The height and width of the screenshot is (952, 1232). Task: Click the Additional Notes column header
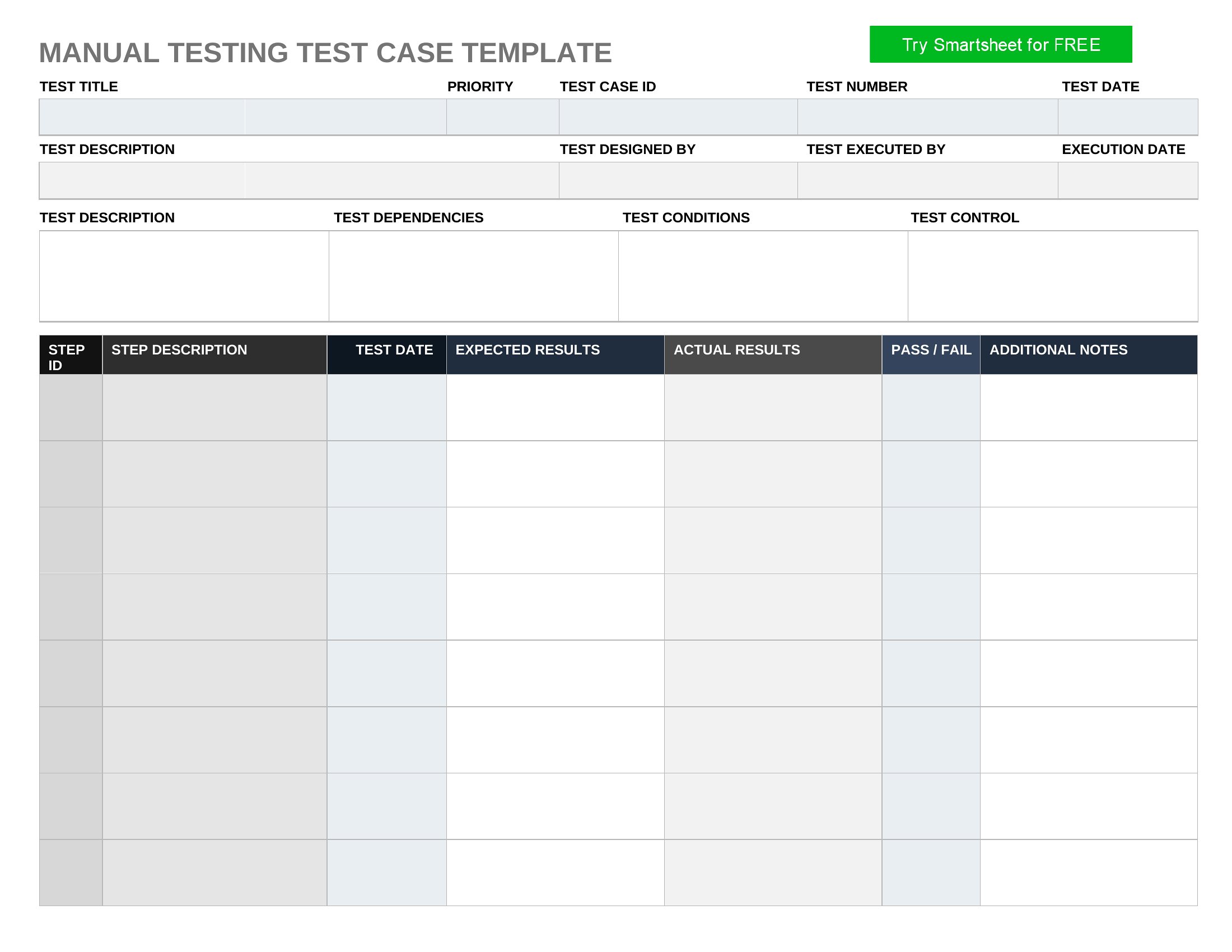coord(1089,354)
